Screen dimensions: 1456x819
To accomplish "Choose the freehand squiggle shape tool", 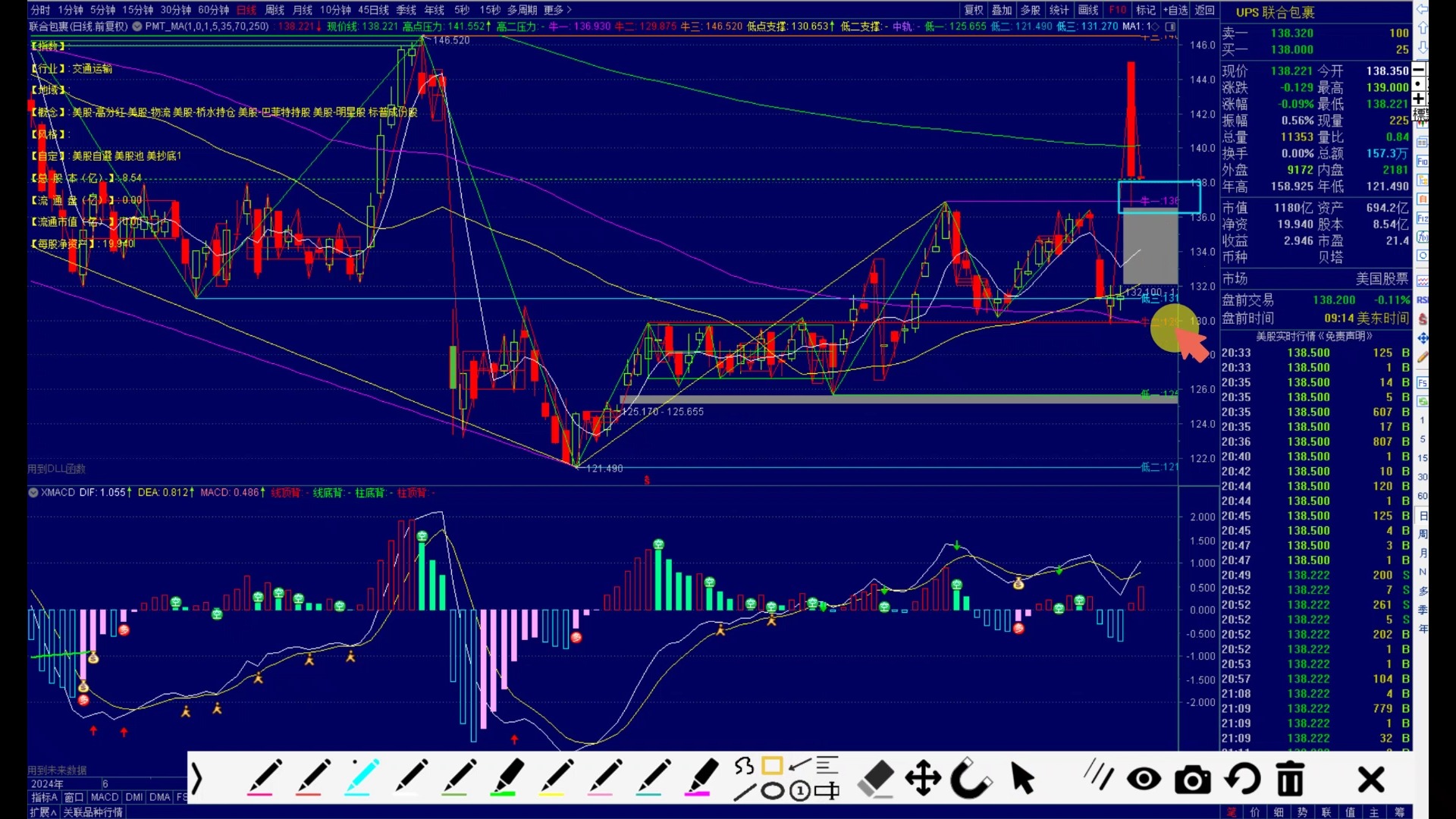I will [744, 766].
